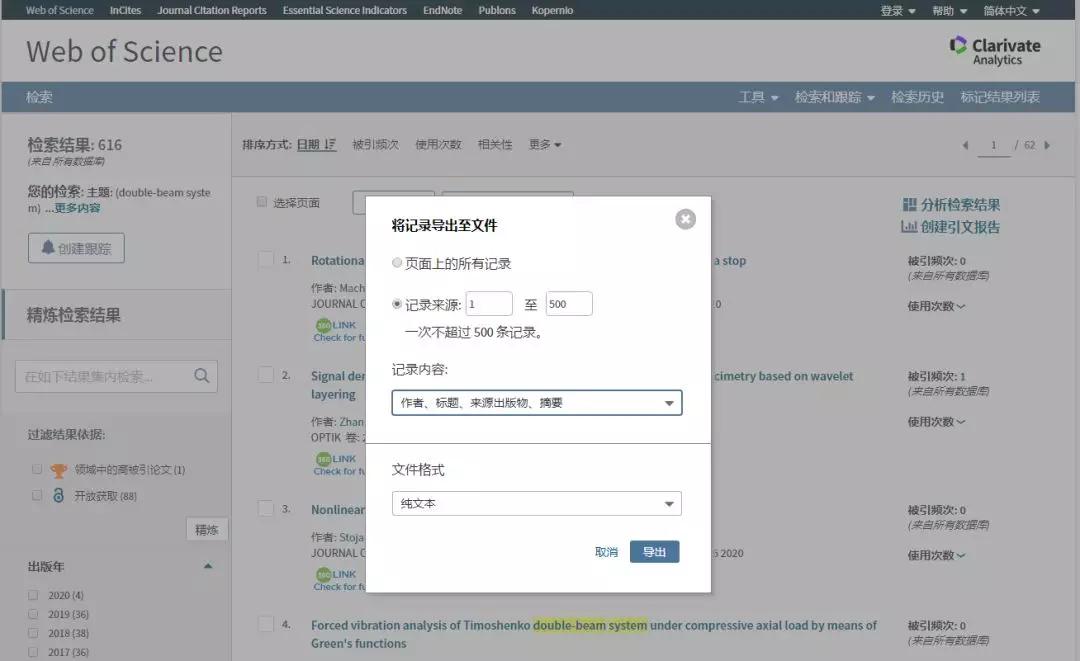Image resolution: width=1080 pixels, height=661 pixels.
Task: Expand 使用次数 for result 2
Action: pyautogui.click(x=936, y=421)
